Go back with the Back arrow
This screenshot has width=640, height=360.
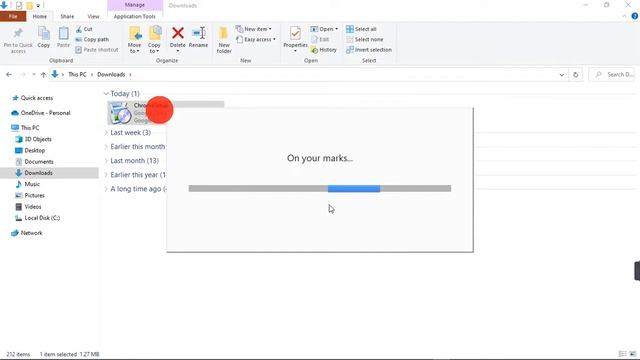pos(9,75)
